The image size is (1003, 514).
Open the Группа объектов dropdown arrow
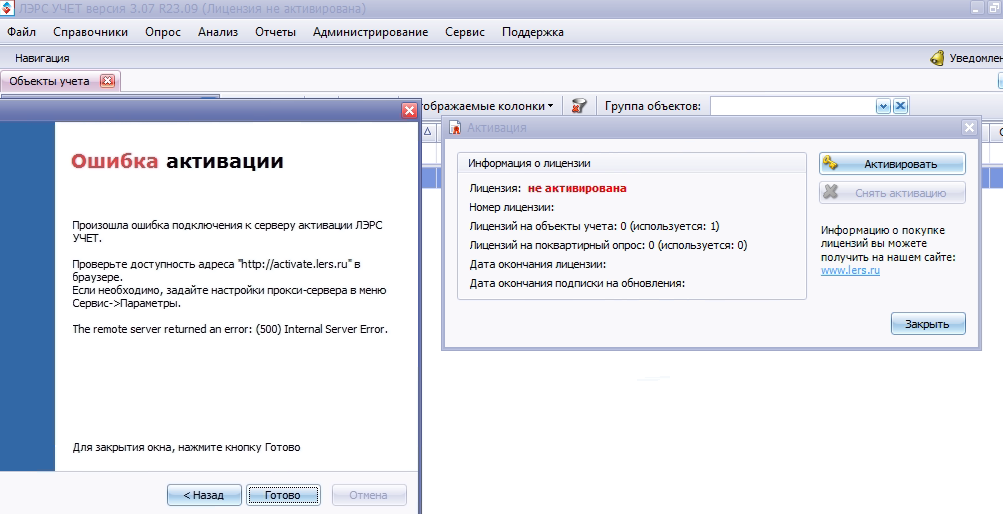click(883, 106)
